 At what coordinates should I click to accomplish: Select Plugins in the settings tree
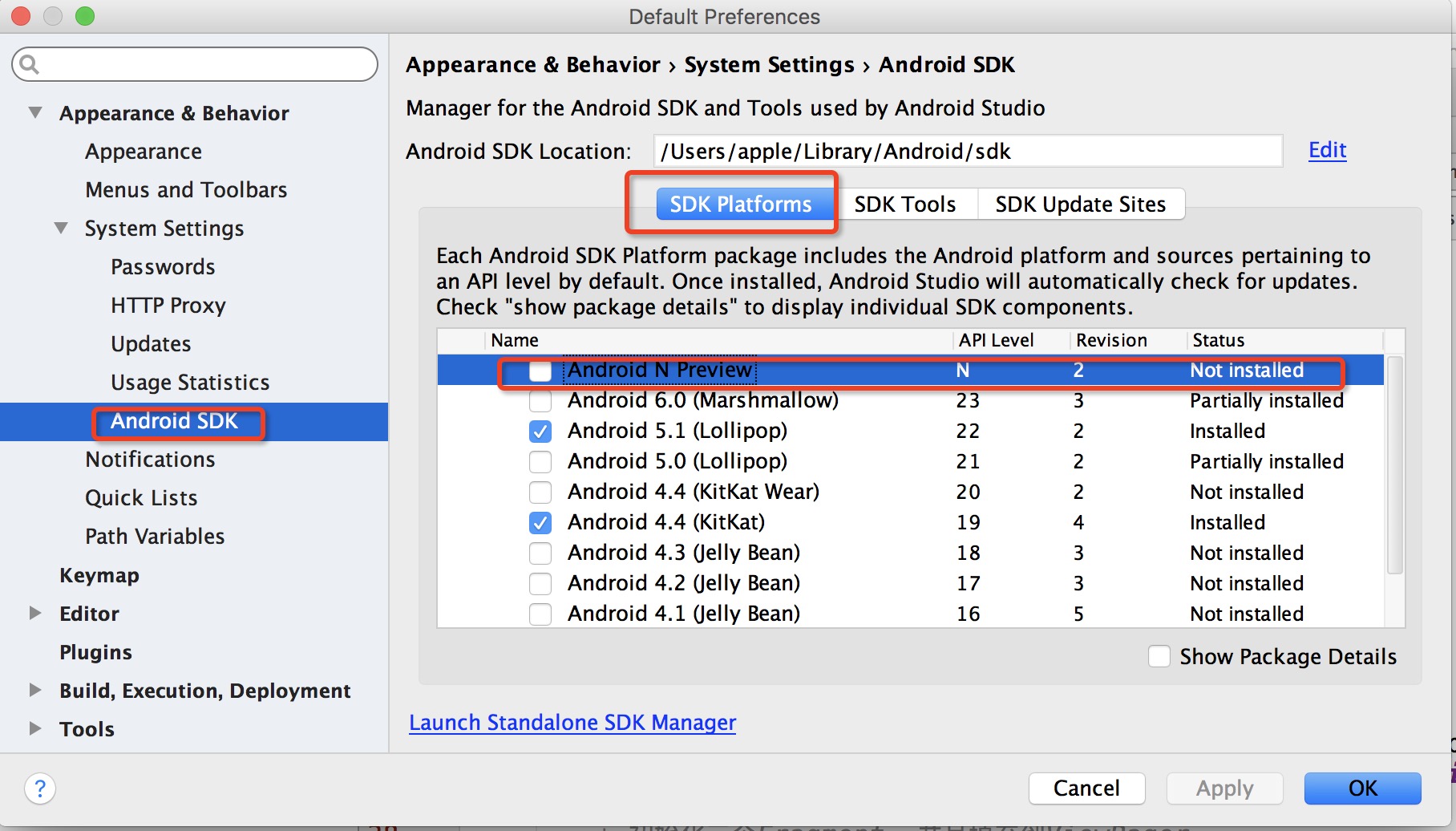(95, 652)
